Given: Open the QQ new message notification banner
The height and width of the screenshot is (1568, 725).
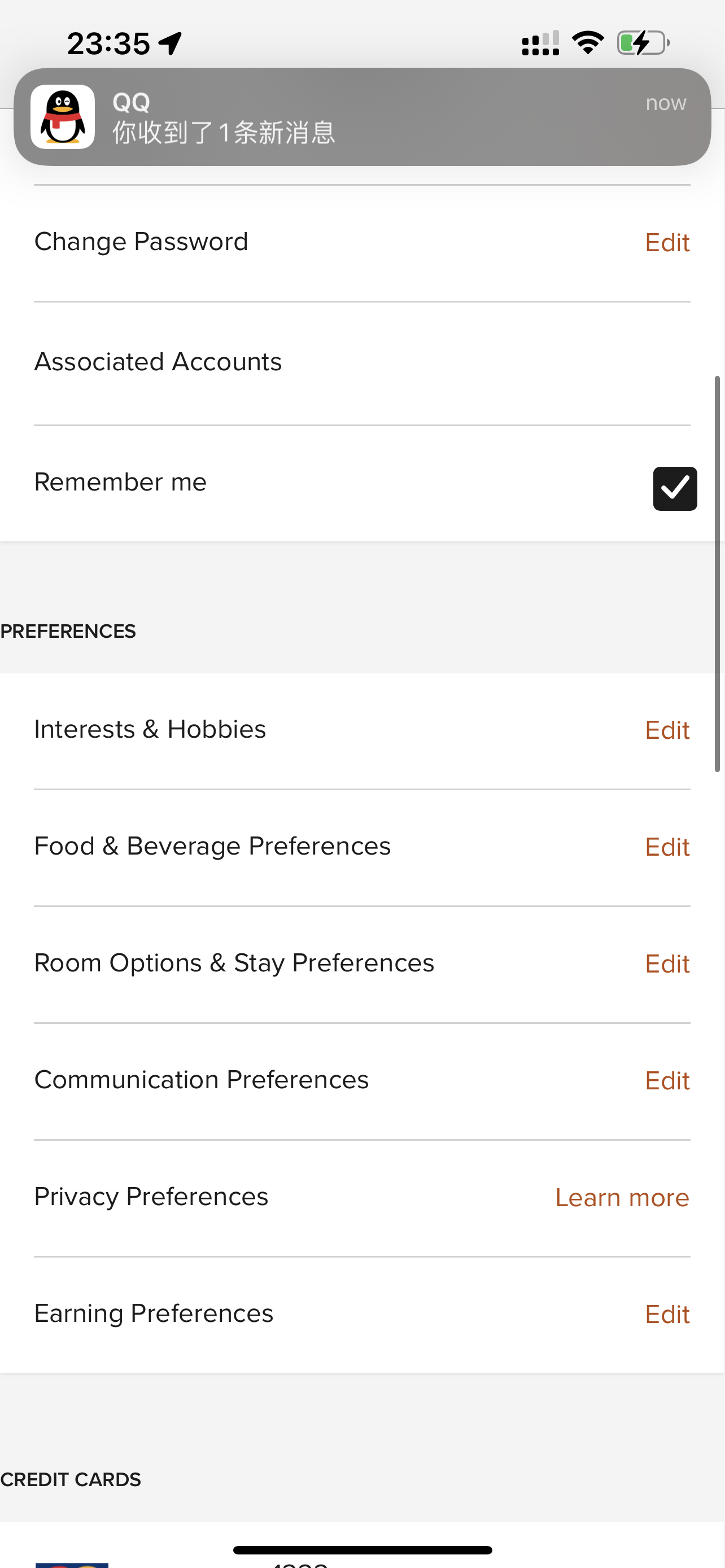Looking at the screenshot, I should click(x=362, y=117).
